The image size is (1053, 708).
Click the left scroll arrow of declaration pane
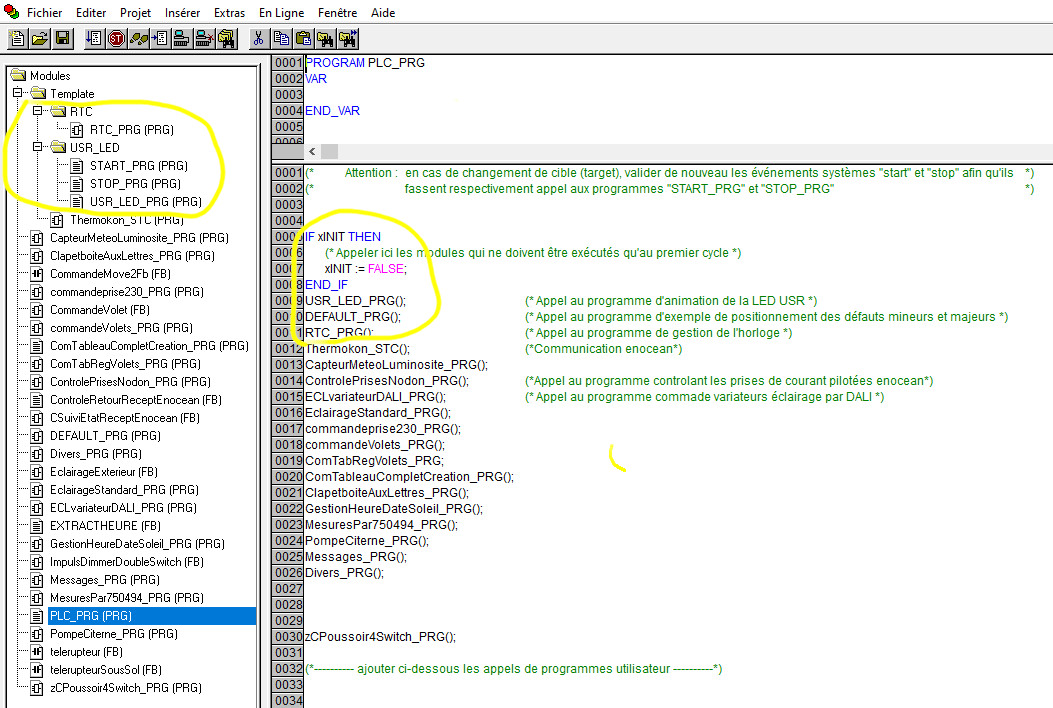[x=311, y=151]
